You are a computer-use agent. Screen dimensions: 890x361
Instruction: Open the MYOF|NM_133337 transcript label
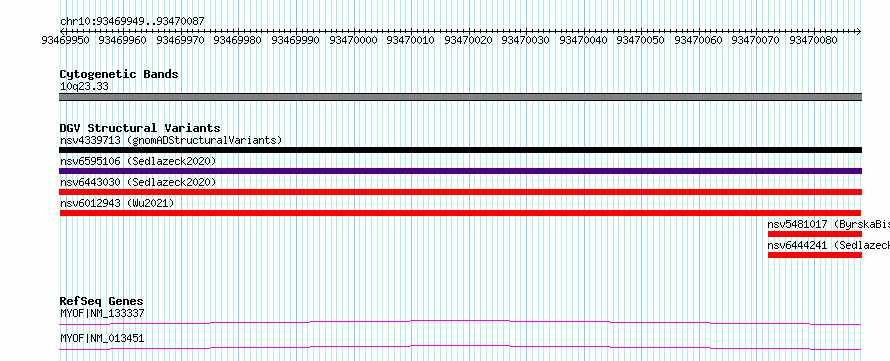pos(102,313)
